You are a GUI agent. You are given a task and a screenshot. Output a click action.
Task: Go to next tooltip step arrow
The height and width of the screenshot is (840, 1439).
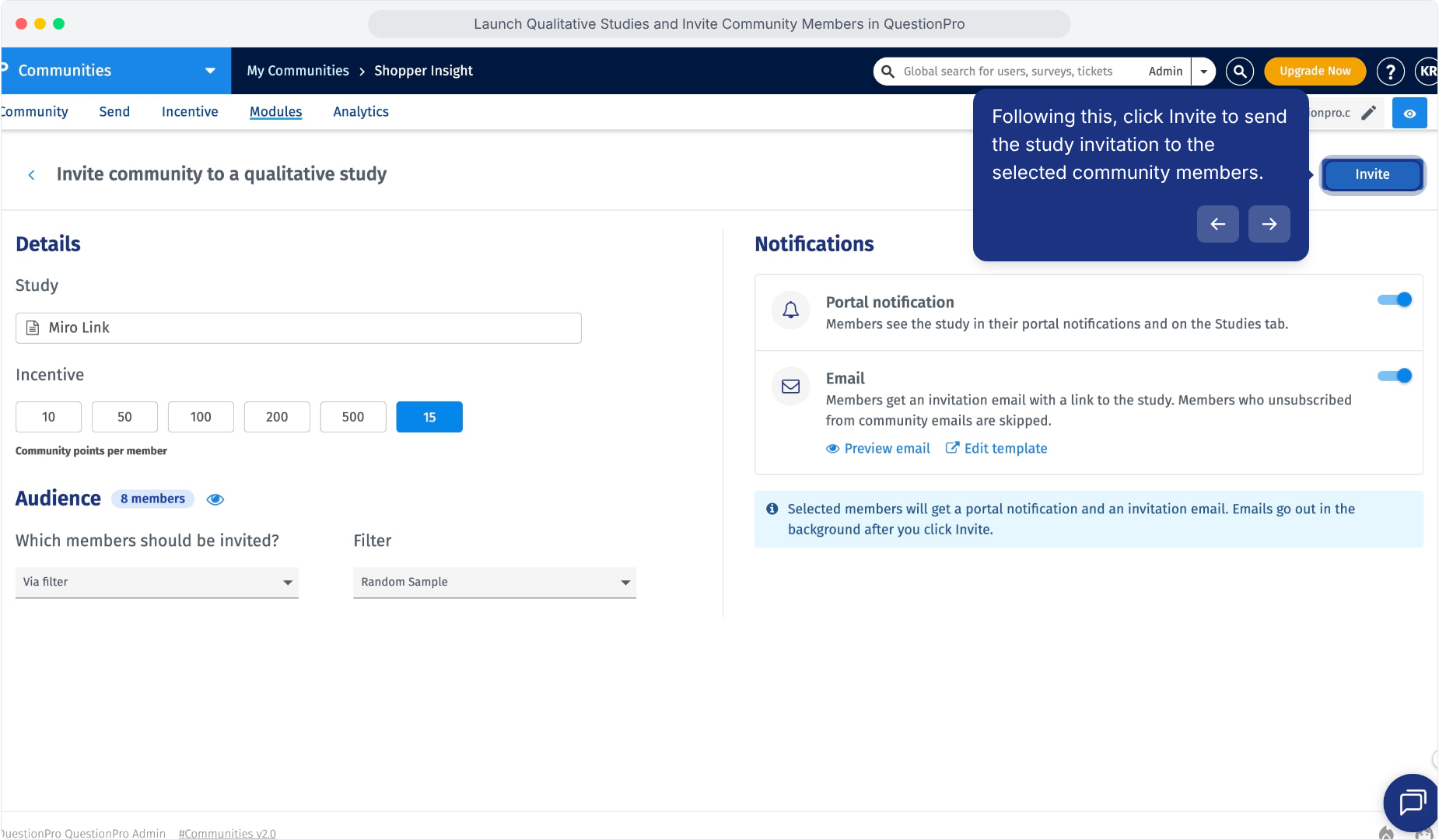click(1269, 224)
